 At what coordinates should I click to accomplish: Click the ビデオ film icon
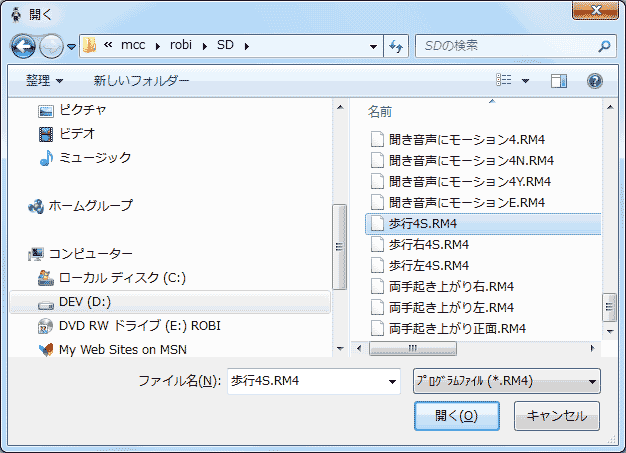46,135
